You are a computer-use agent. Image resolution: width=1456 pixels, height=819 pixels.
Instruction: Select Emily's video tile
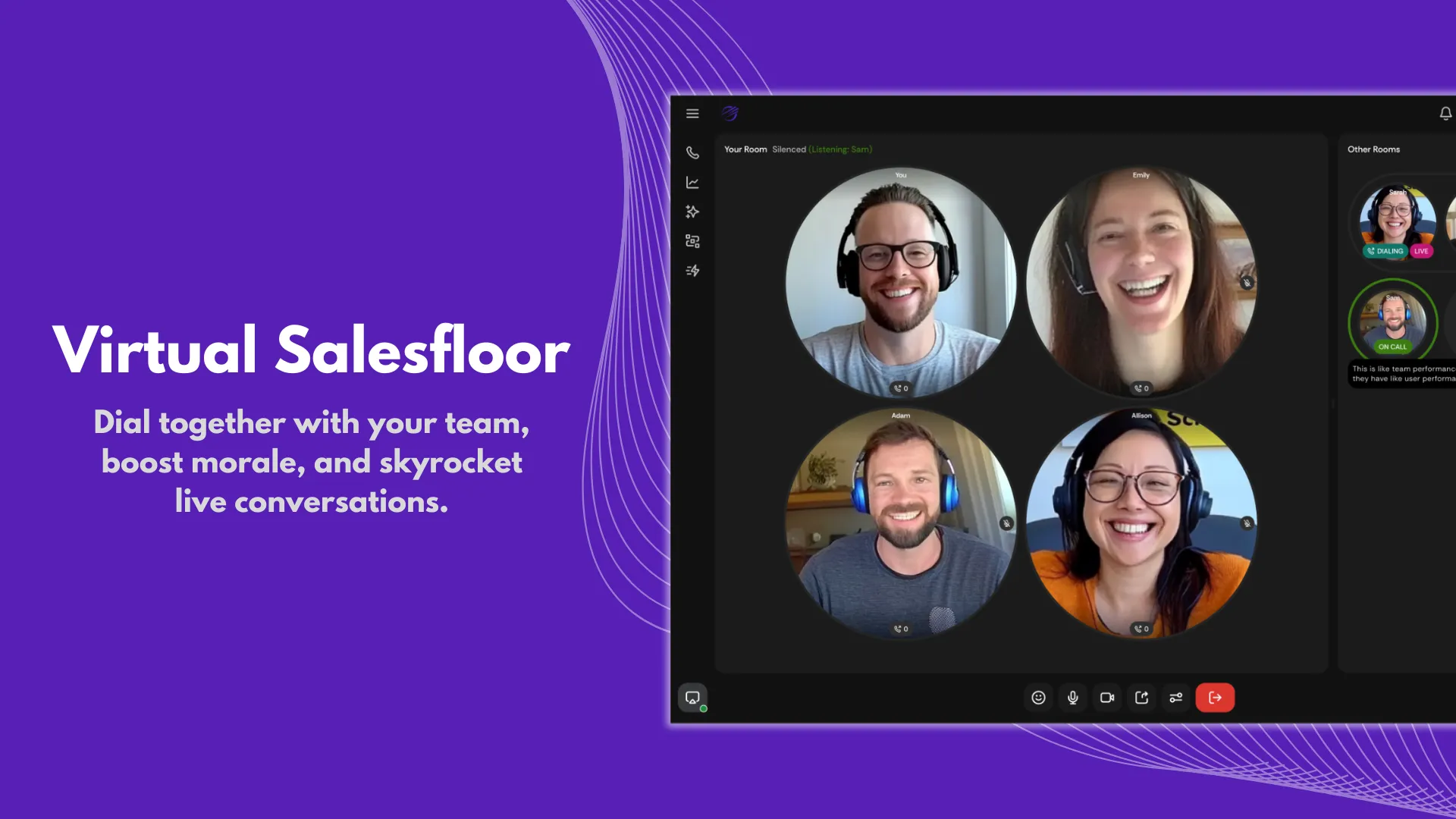(1141, 282)
